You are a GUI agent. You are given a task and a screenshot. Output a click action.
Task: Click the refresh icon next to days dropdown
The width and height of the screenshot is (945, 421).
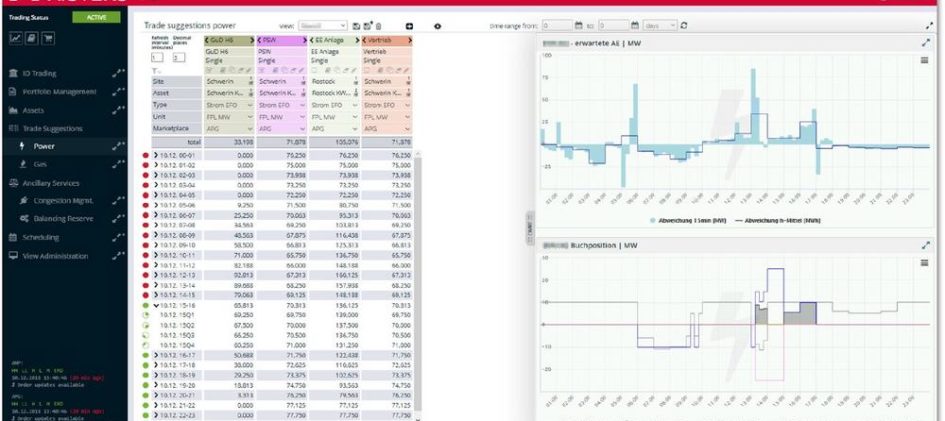(683, 24)
